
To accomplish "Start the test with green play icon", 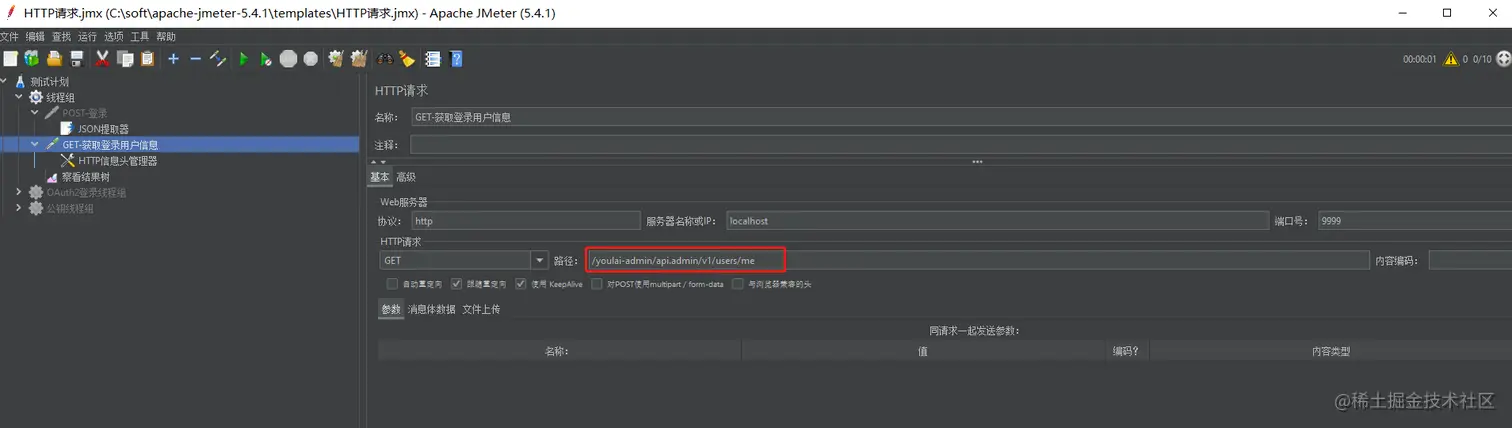I will 243,59.
